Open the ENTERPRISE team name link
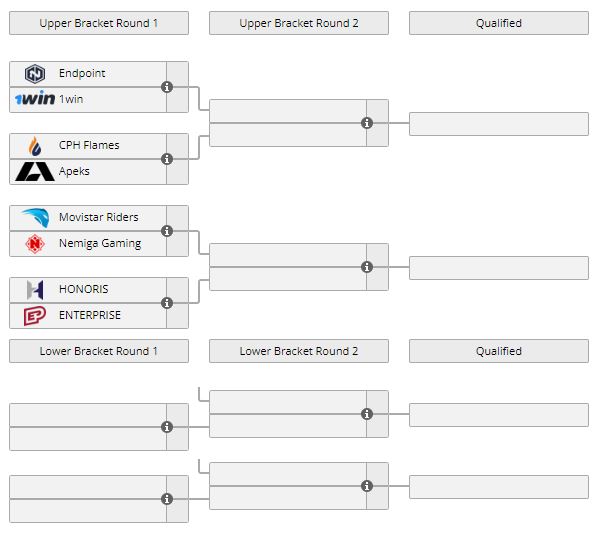Viewport: 616px width, 541px height. (x=90, y=315)
